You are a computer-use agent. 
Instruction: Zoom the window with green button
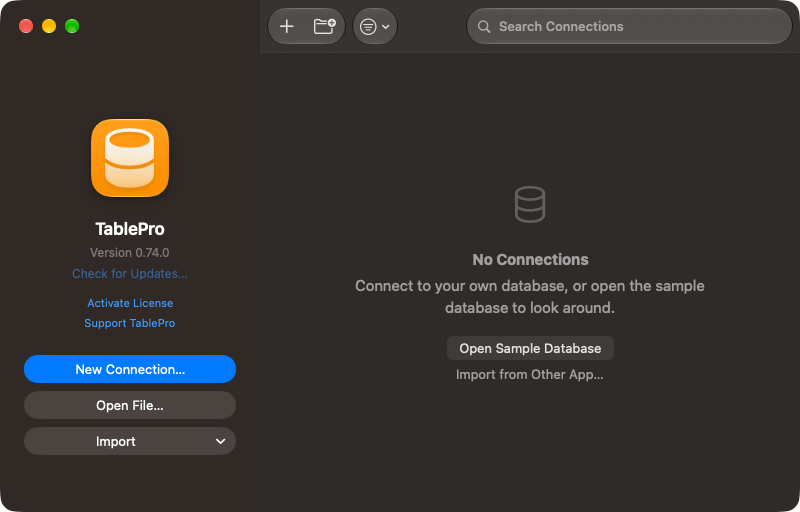coord(72,26)
